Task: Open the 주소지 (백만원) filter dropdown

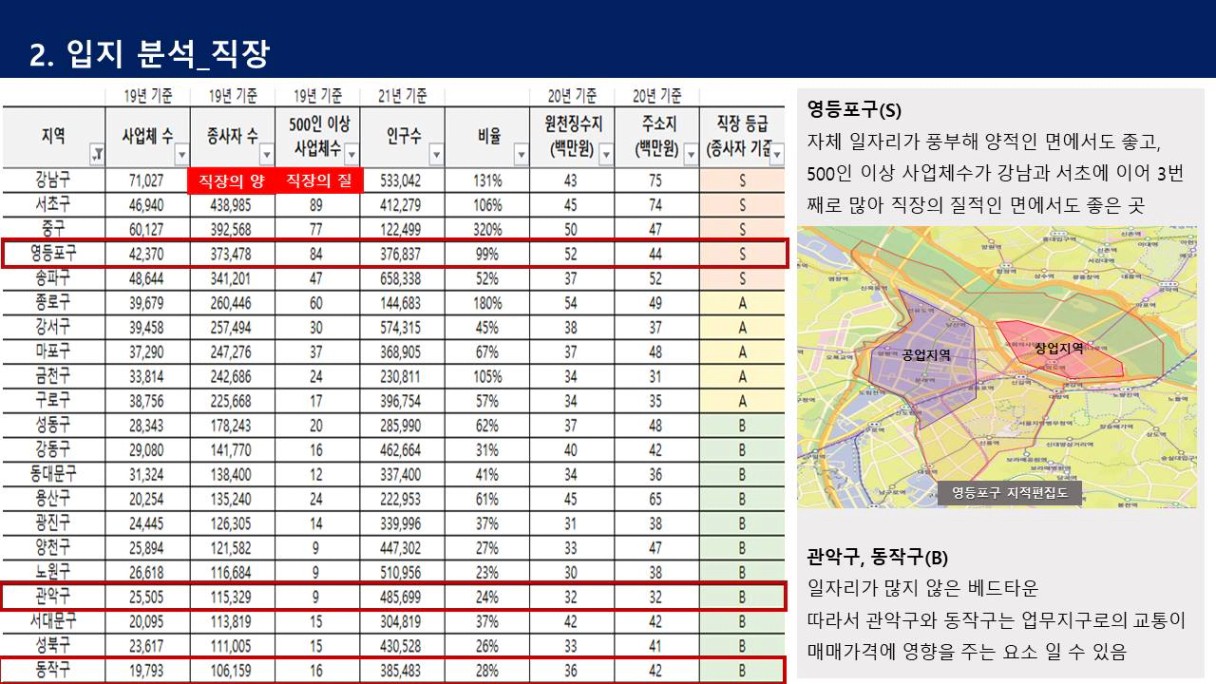Action: 690,155
